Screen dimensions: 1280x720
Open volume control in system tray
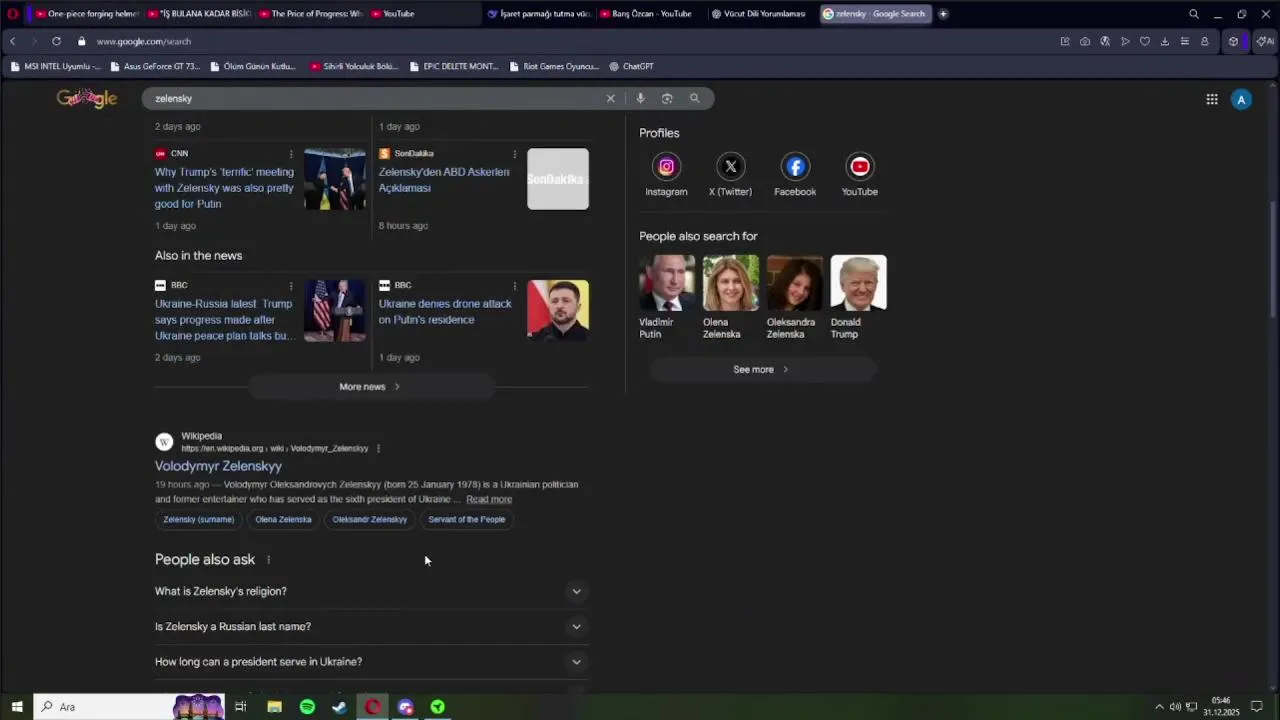[x=1175, y=707]
